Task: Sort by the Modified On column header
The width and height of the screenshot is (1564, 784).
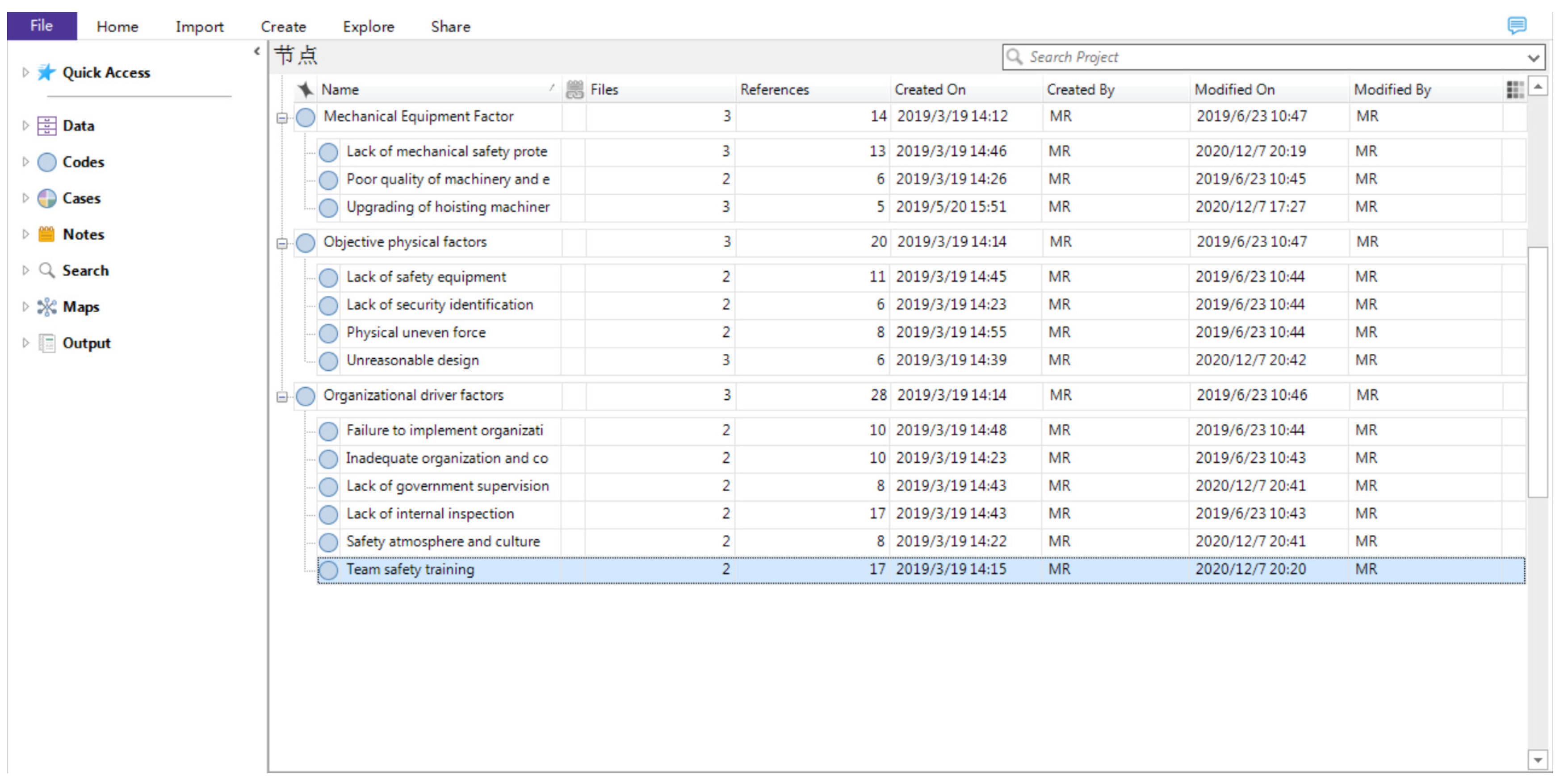Action: coord(1234,90)
